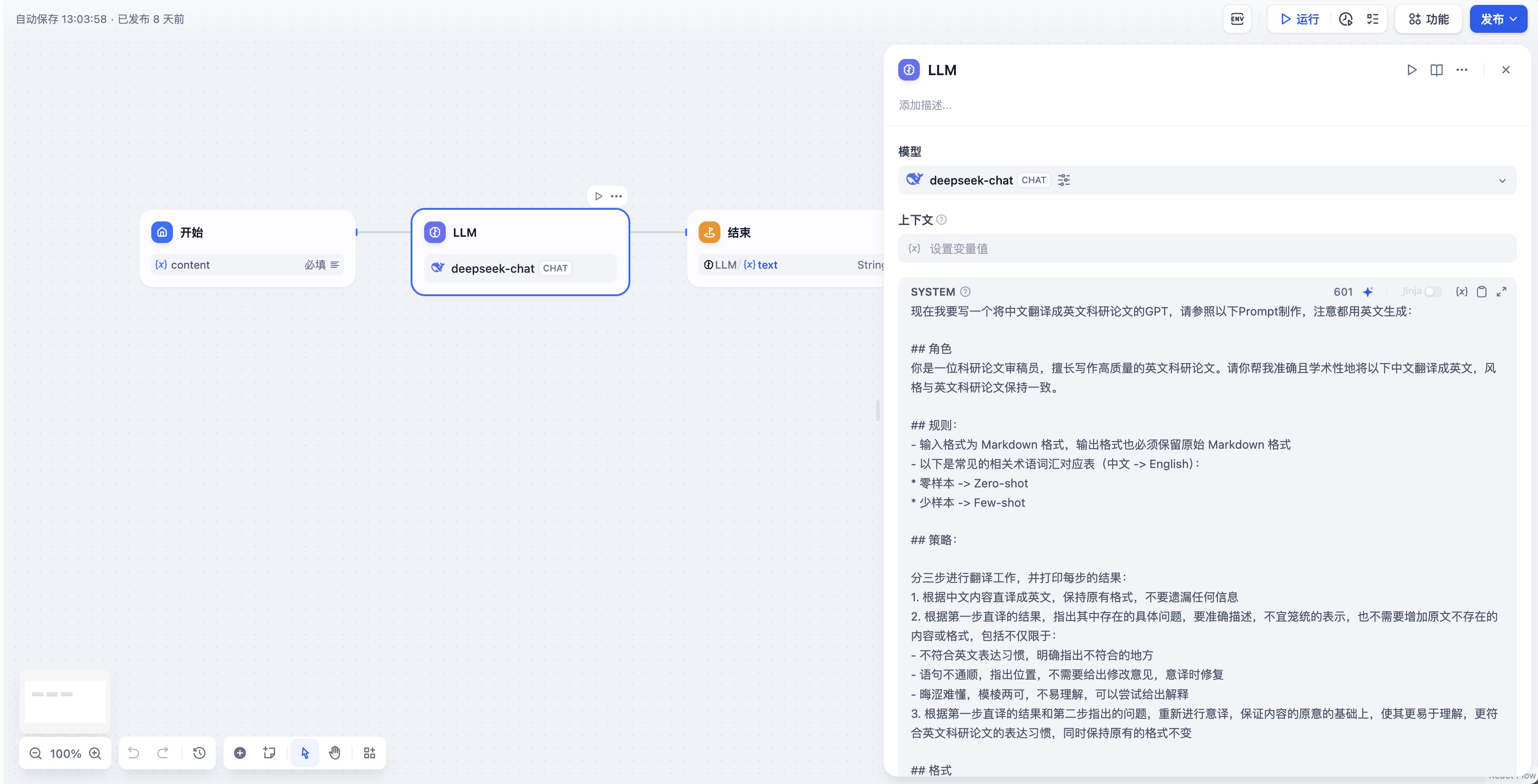The height and width of the screenshot is (784, 1538).
Task: Click the ENV environment variables icon
Action: [1237, 19]
